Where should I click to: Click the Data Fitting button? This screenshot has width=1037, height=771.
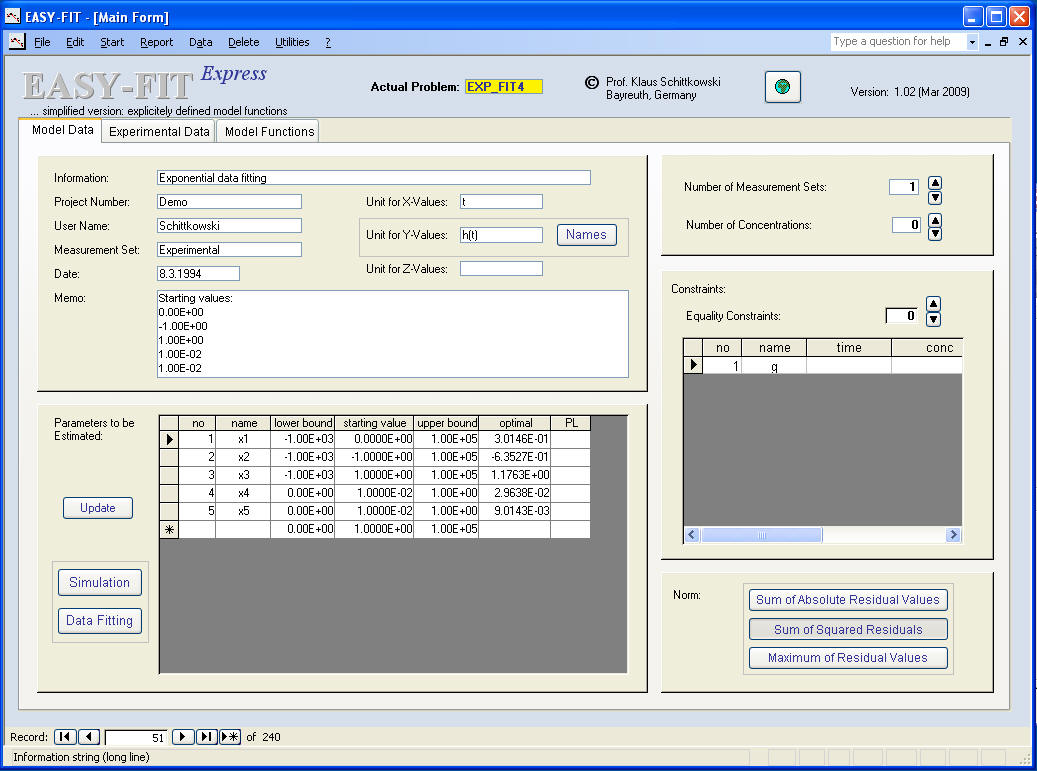click(x=99, y=620)
